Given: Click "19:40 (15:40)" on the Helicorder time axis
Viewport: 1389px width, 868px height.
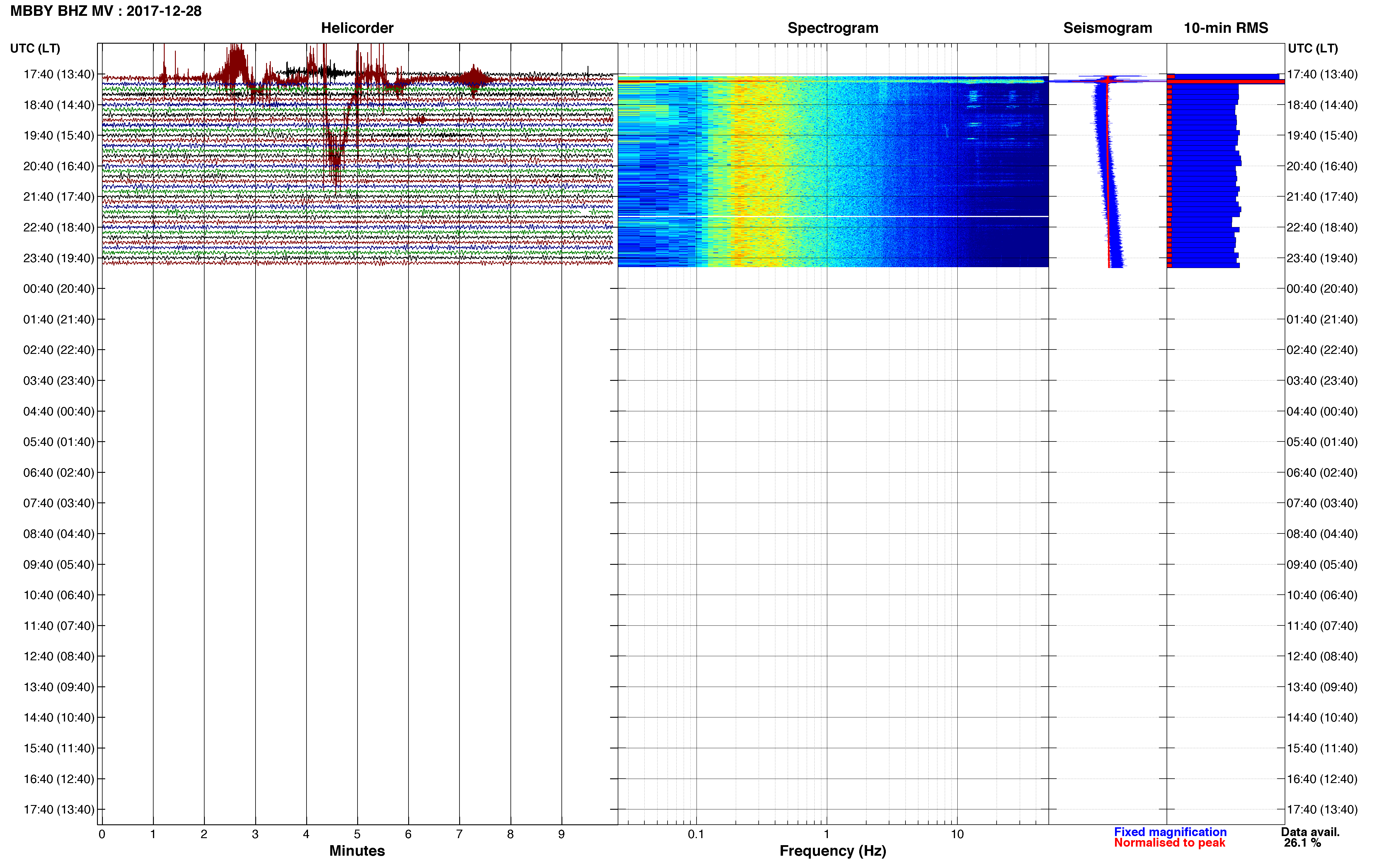Looking at the screenshot, I should [59, 135].
